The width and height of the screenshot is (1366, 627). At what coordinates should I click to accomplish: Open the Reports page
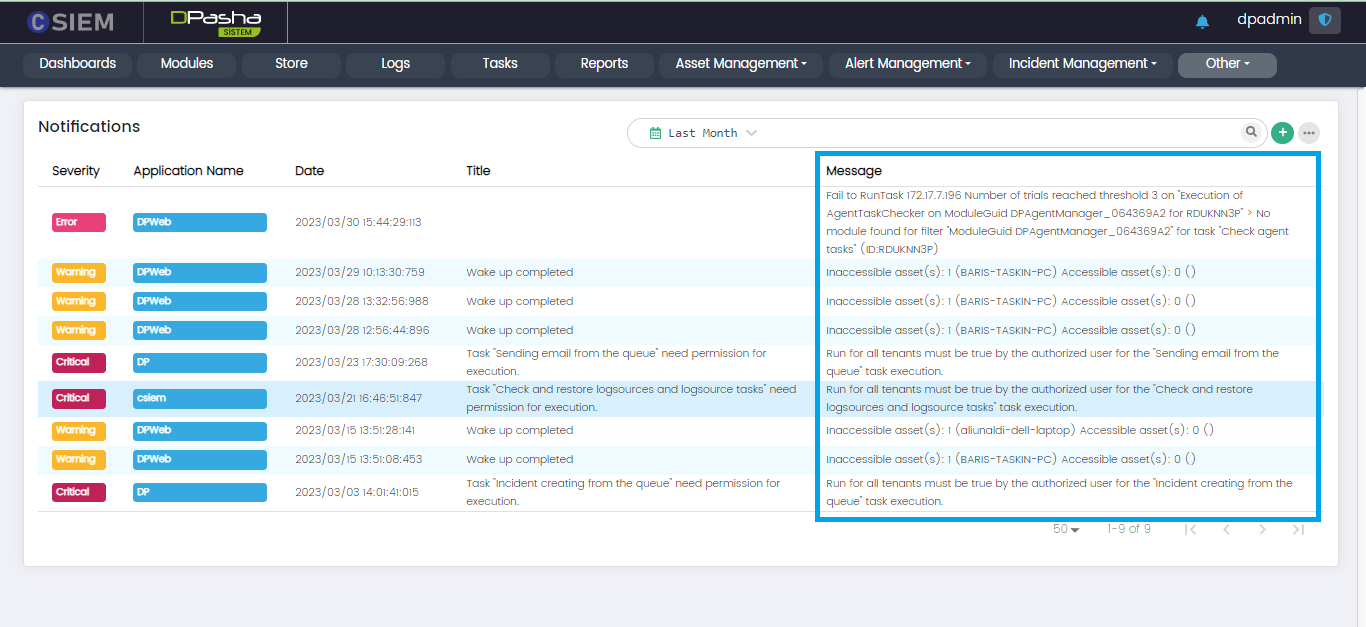(604, 64)
